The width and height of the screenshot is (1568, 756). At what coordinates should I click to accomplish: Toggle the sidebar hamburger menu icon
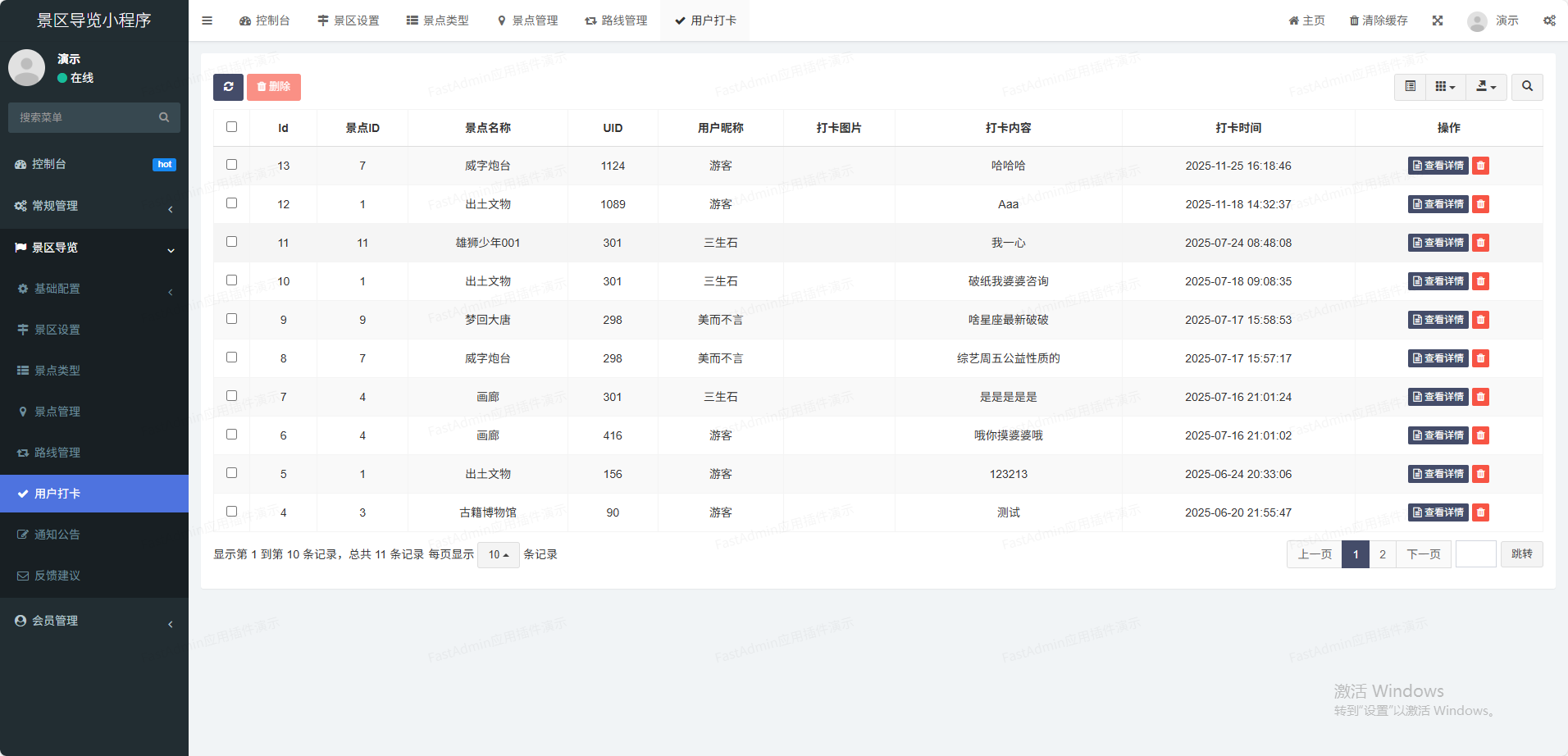[207, 20]
